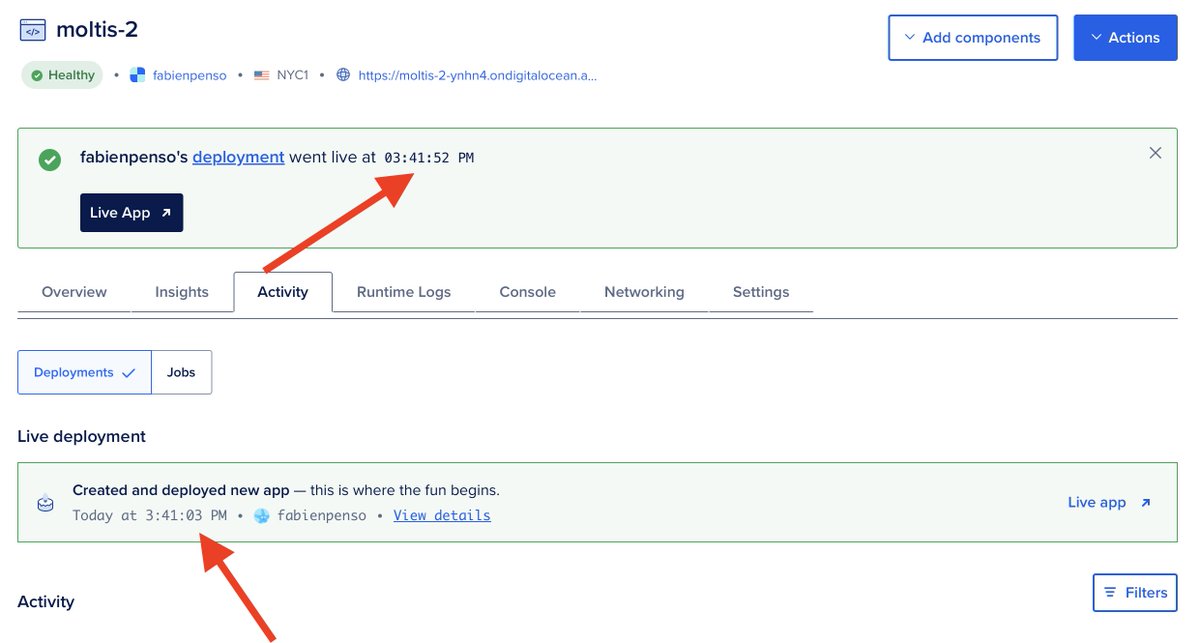
Task: Open the Actions dropdown menu
Action: (x=1125, y=38)
